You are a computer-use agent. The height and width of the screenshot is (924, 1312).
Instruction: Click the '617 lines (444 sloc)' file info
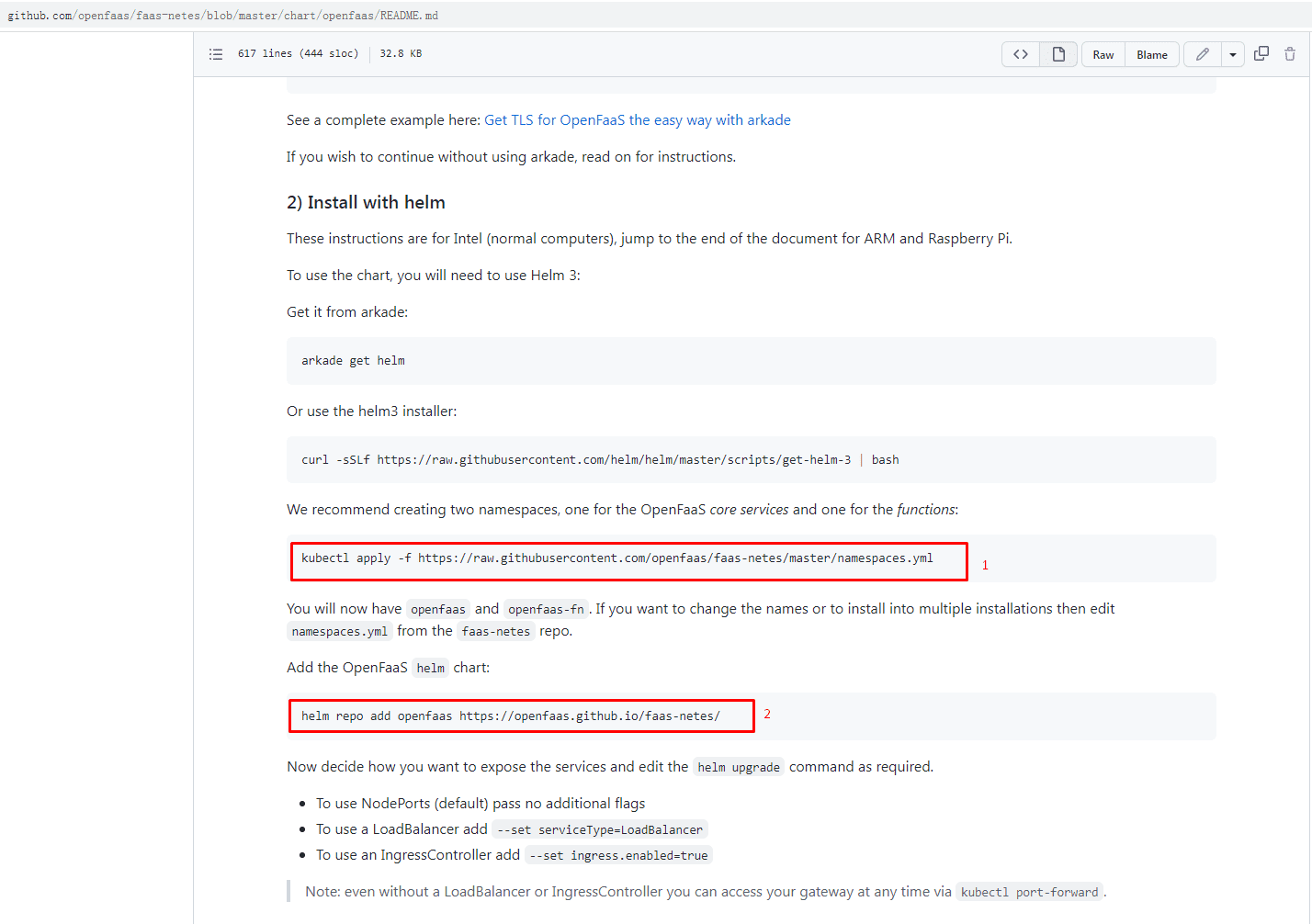[x=298, y=54]
